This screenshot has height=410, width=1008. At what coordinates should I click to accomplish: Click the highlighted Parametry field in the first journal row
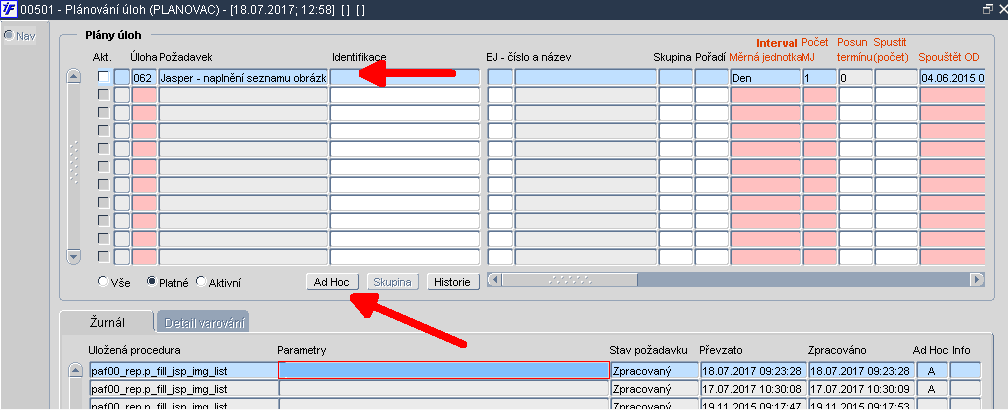coord(444,370)
